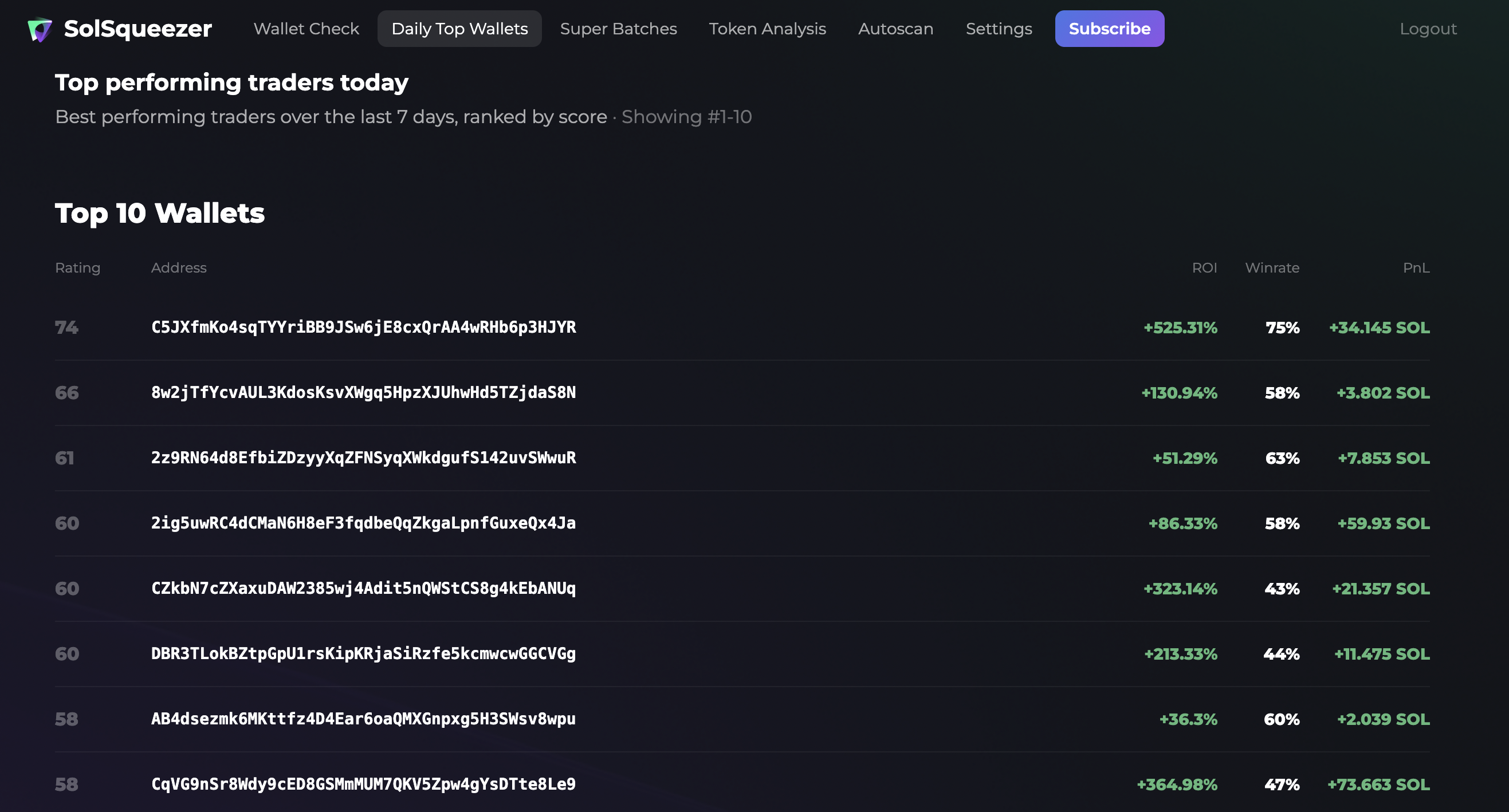This screenshot has height=812, width=1509.
Task: Open the Settings page
Action: tap(999, 28)
